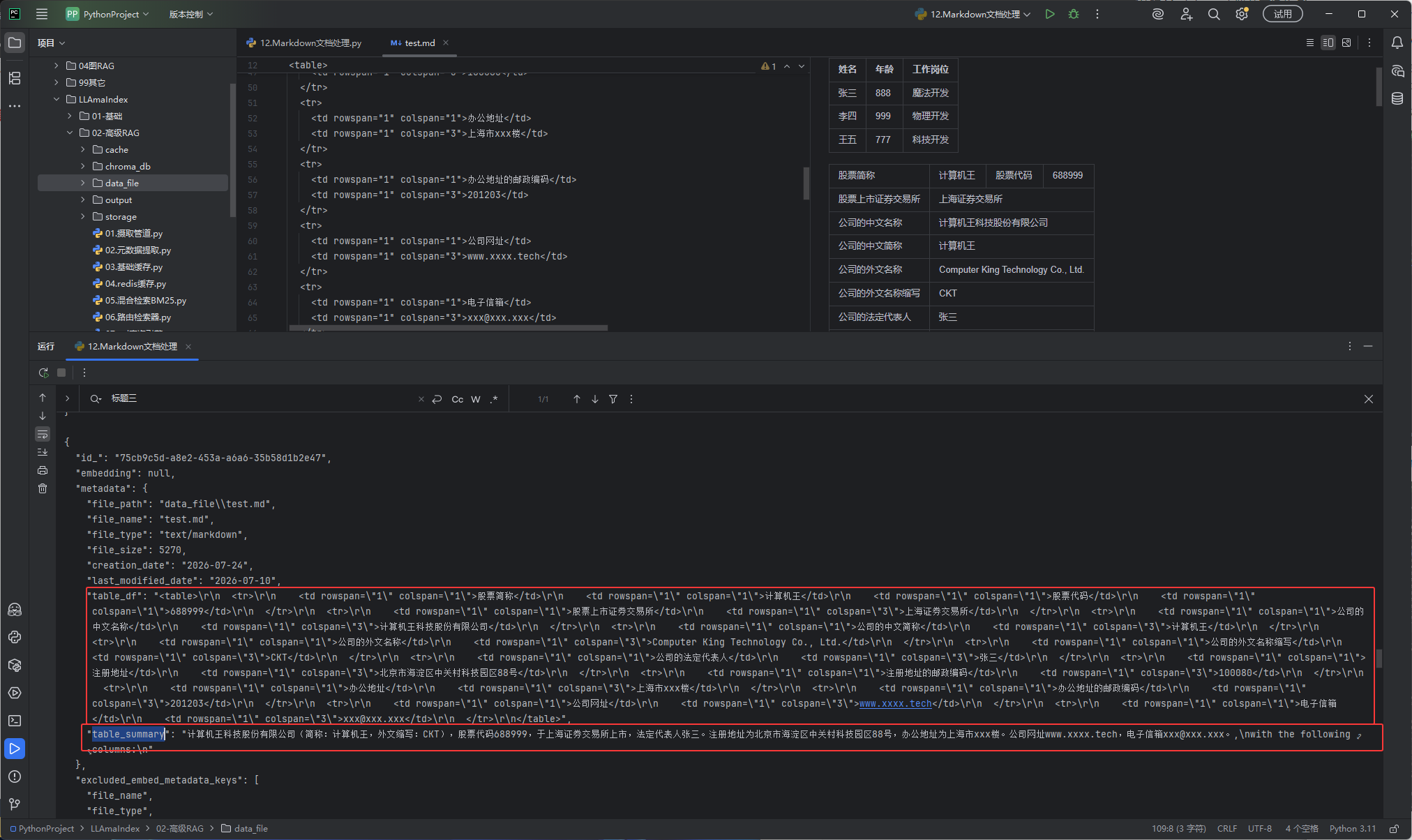Start debugging with the bug icon
The image size is (1412, 840).
click(1074, 14)
